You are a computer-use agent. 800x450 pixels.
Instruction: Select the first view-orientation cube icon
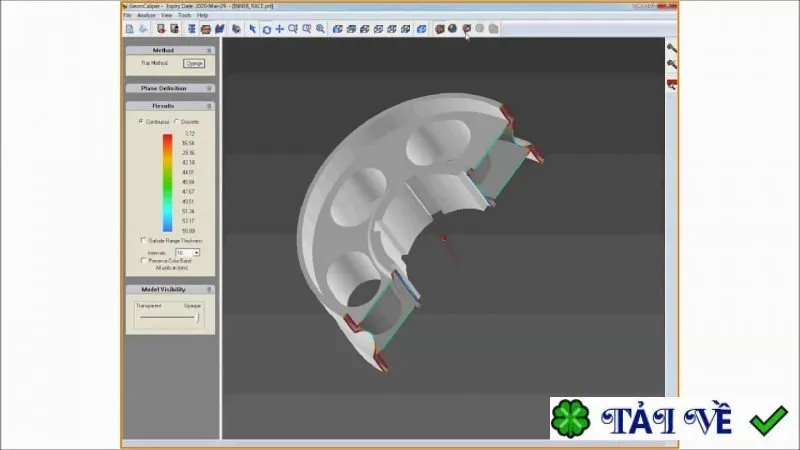click(x=338, y=29)
